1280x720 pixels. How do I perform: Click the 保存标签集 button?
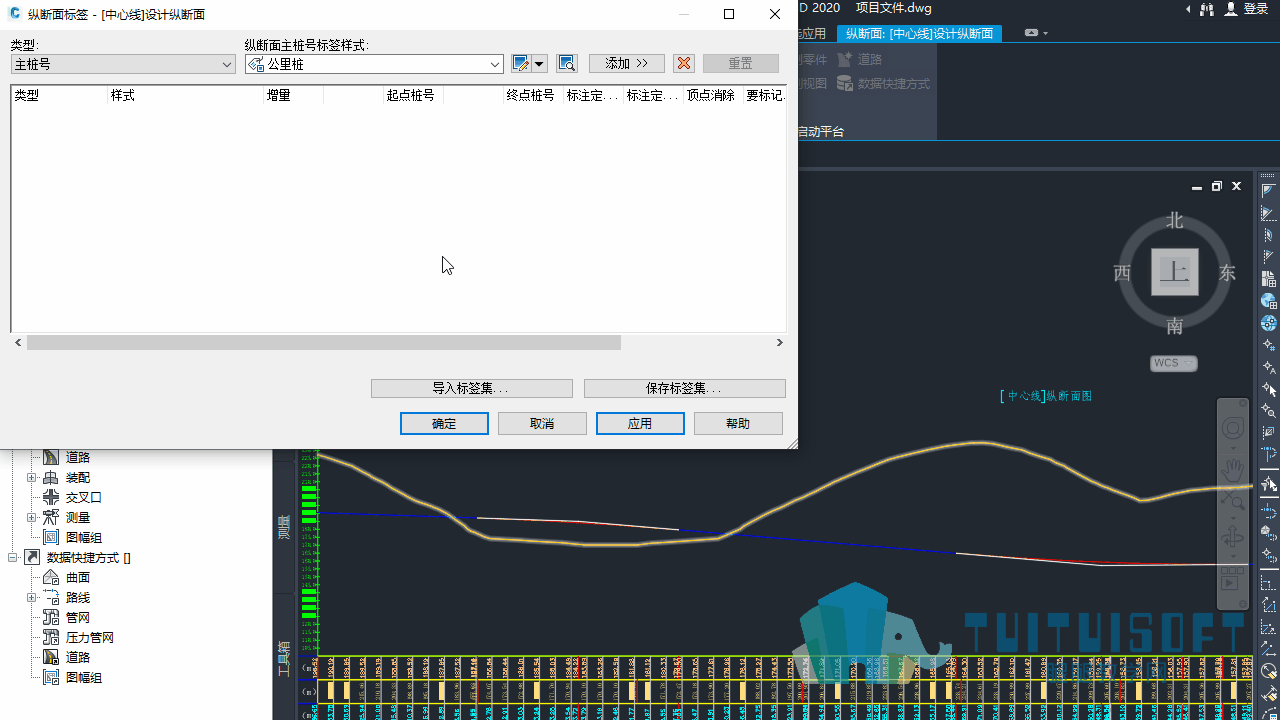pyautogui.click(x=685, y=388)
